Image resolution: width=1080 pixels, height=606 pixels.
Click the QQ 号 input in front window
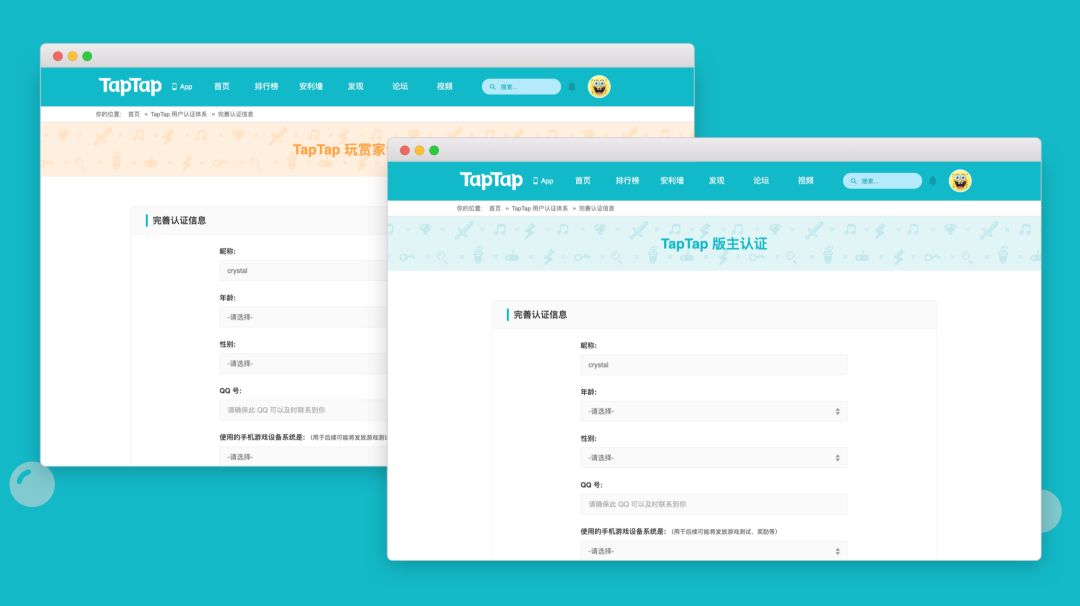(714, 504)
